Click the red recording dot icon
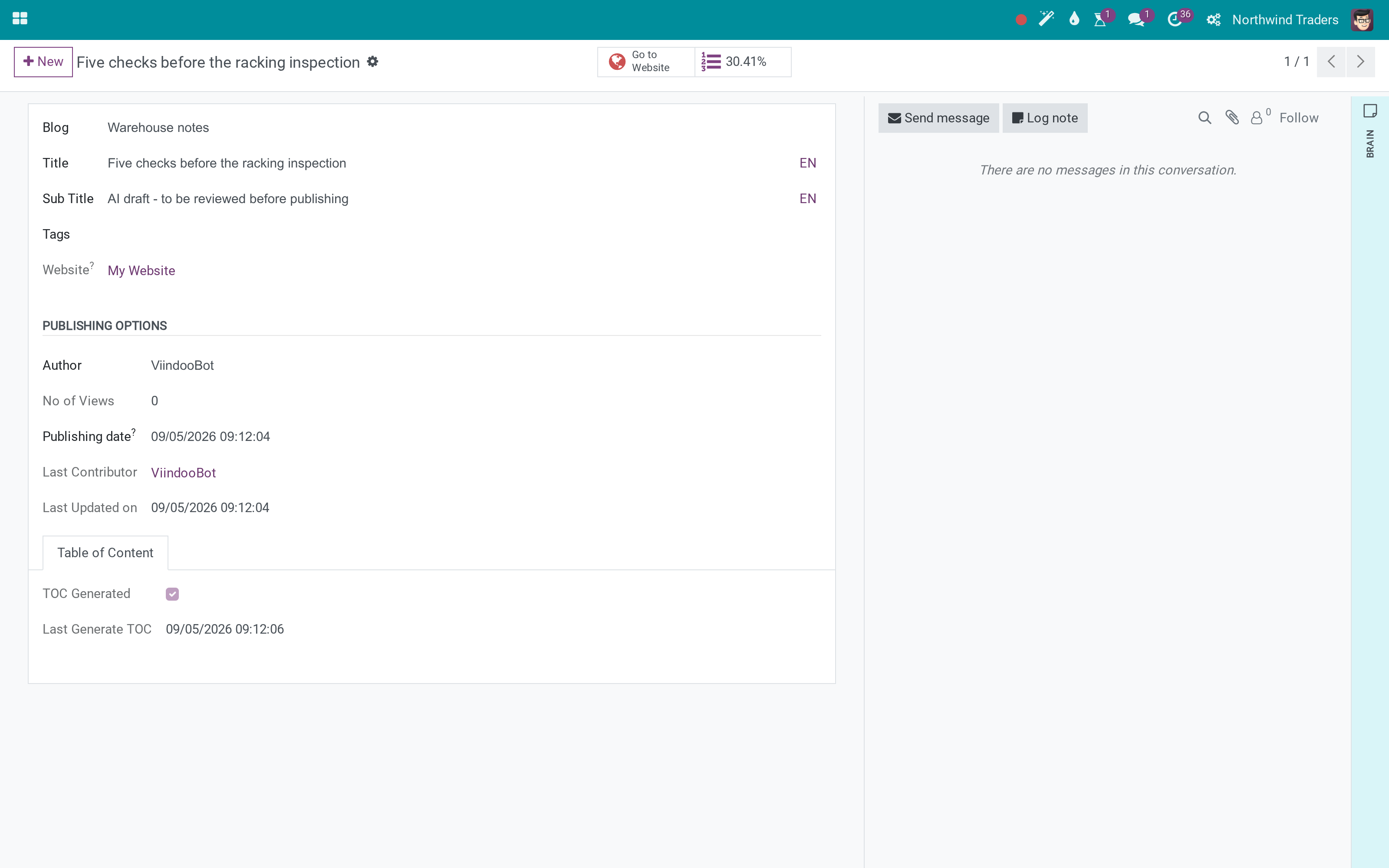Screen dimensions: 1389x868 (1020, 20)
